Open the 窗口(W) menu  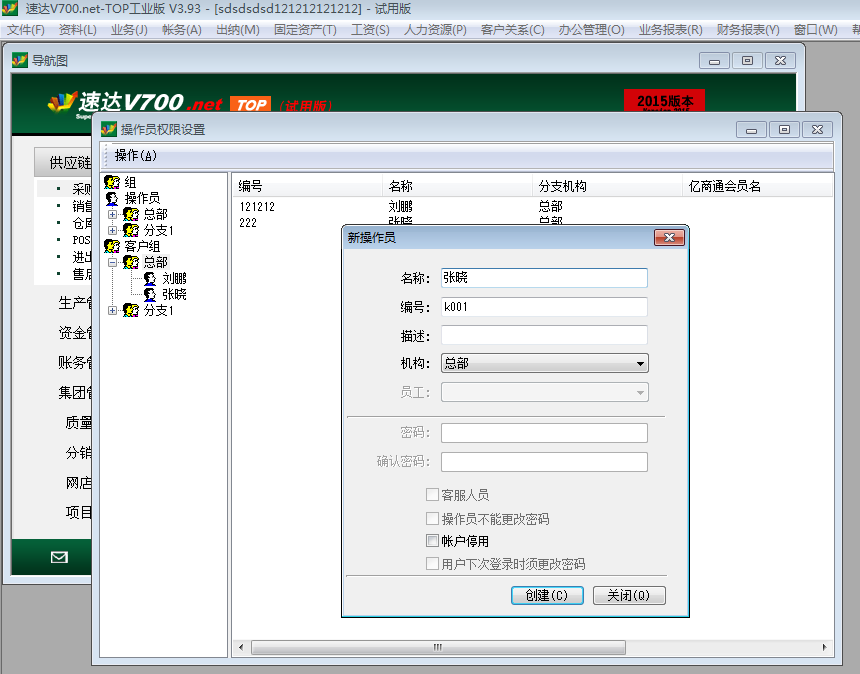click(x=816, y=30)
